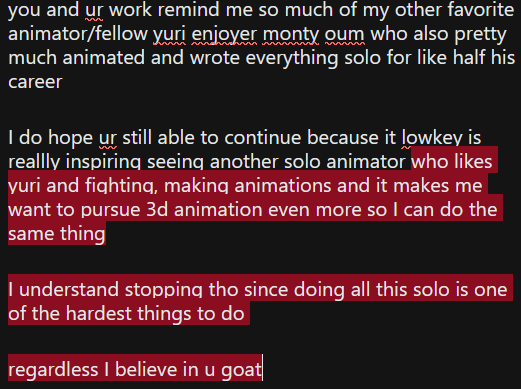
Task: Click the highlighted phrase "same thing"
Action: 57,233
